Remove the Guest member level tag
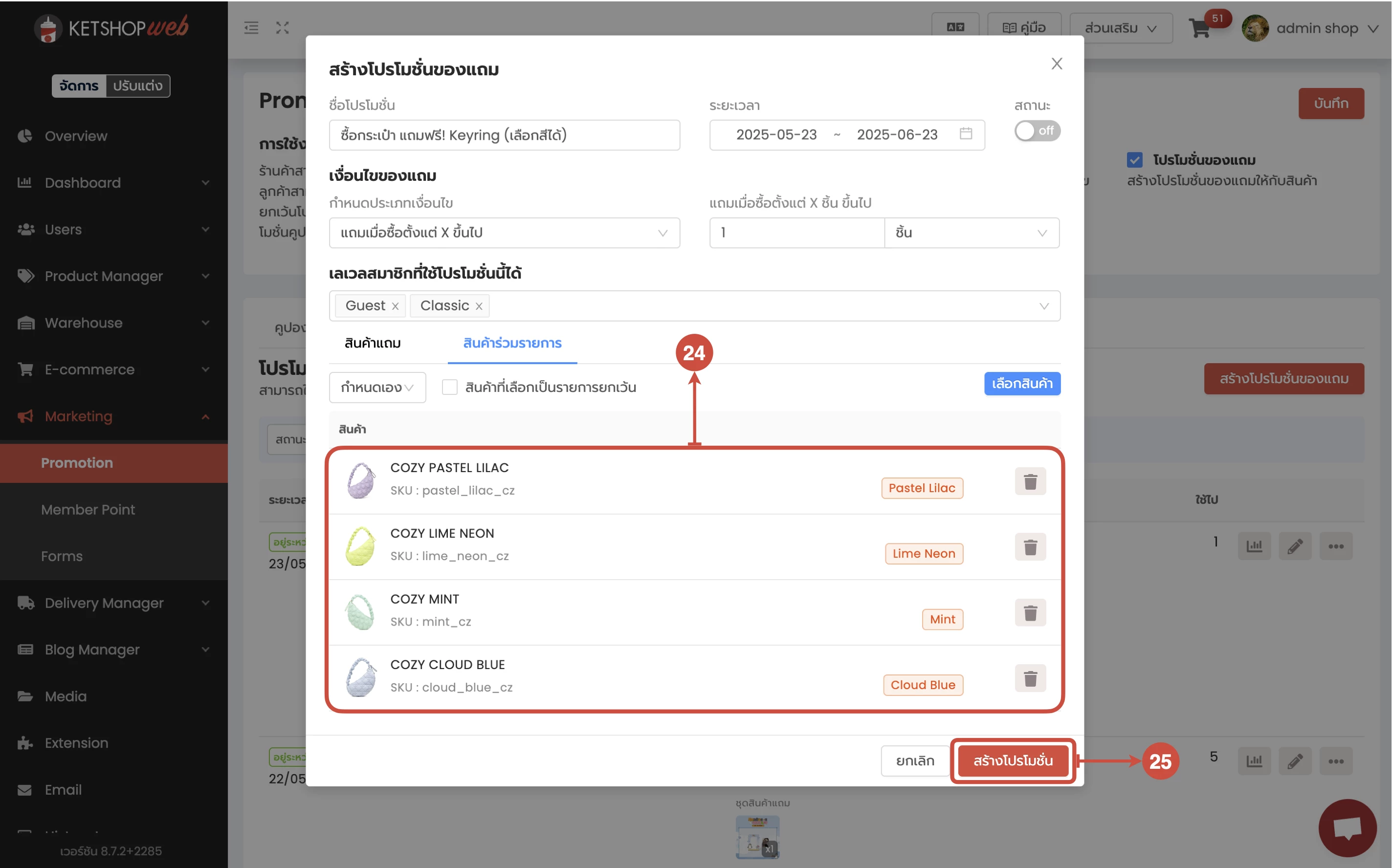 (x=395, y=306)
